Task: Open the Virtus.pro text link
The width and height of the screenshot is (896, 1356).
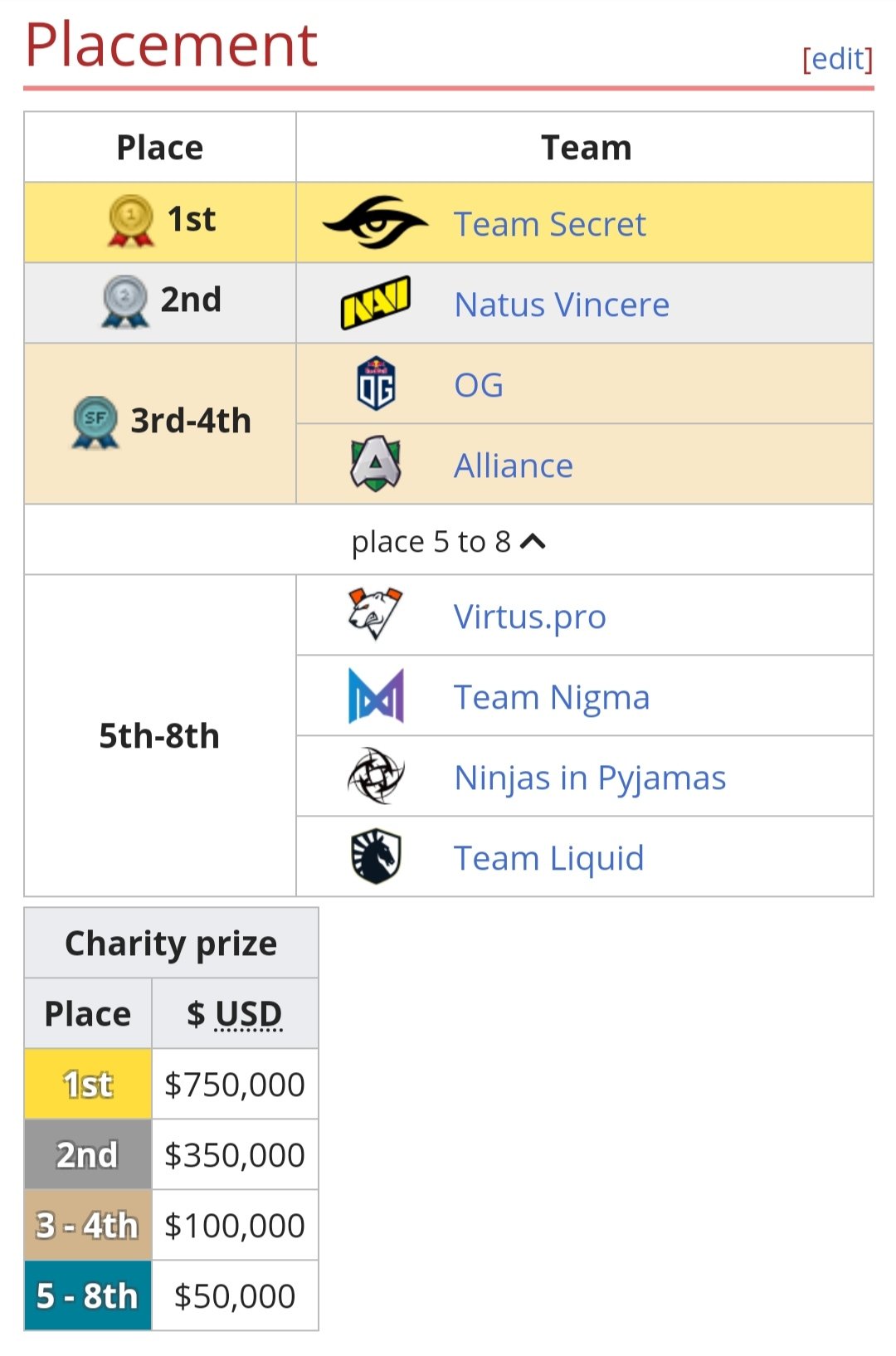Action: click(x=529, y=617)
